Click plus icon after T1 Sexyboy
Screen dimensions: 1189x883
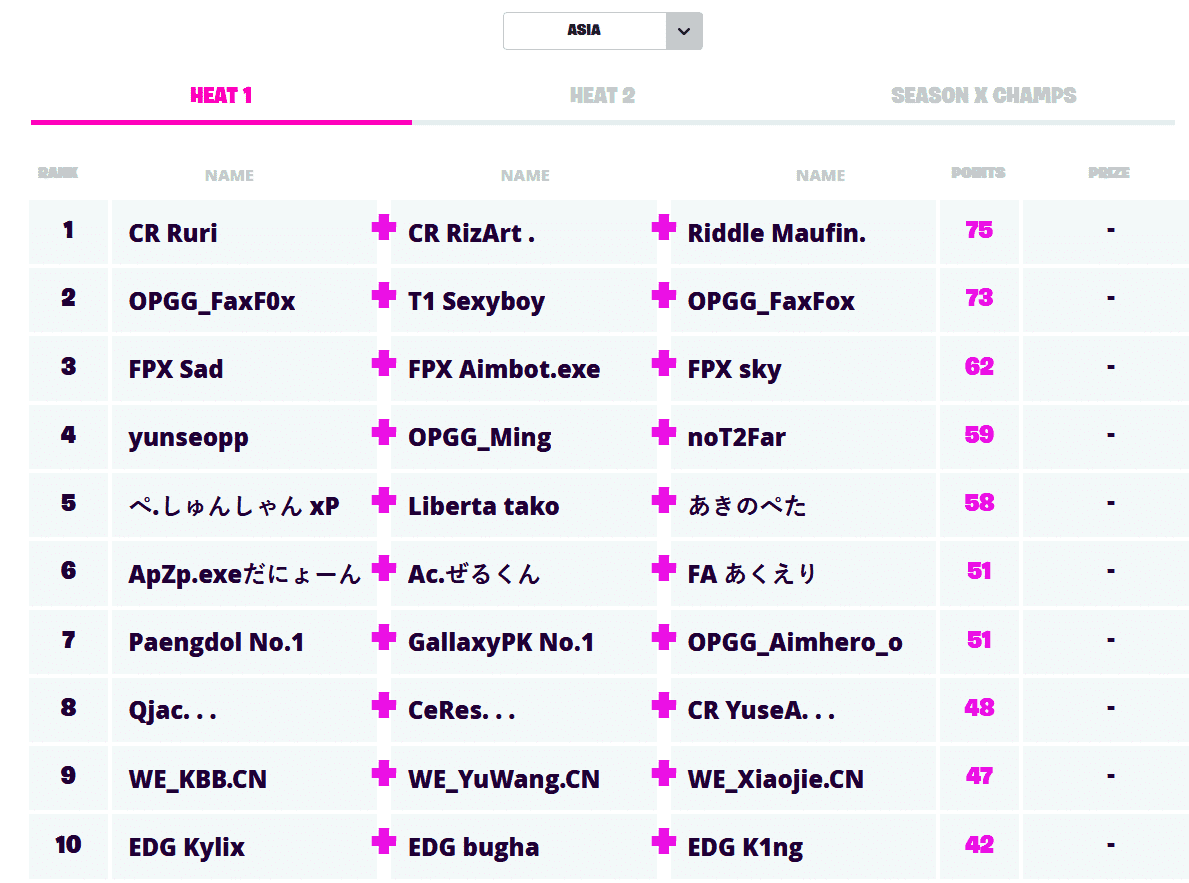pyautogui.click(x=663, y=296)
